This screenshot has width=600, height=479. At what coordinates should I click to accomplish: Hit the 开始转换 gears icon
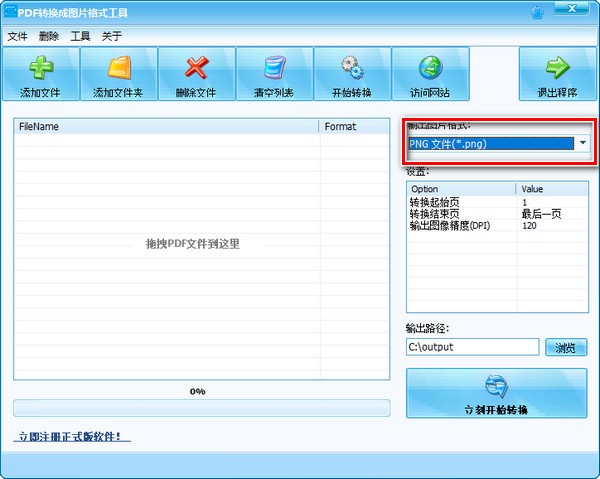[352, 69]
